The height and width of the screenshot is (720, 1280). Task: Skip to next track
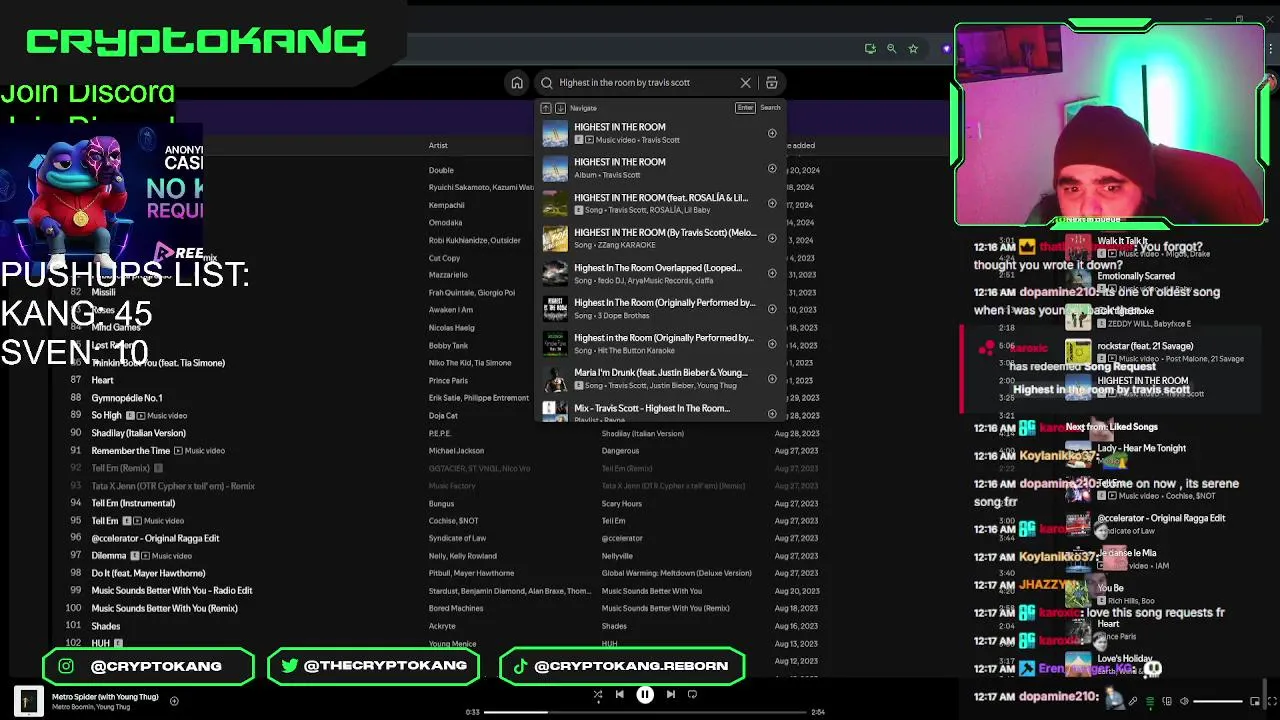(671, 694)
